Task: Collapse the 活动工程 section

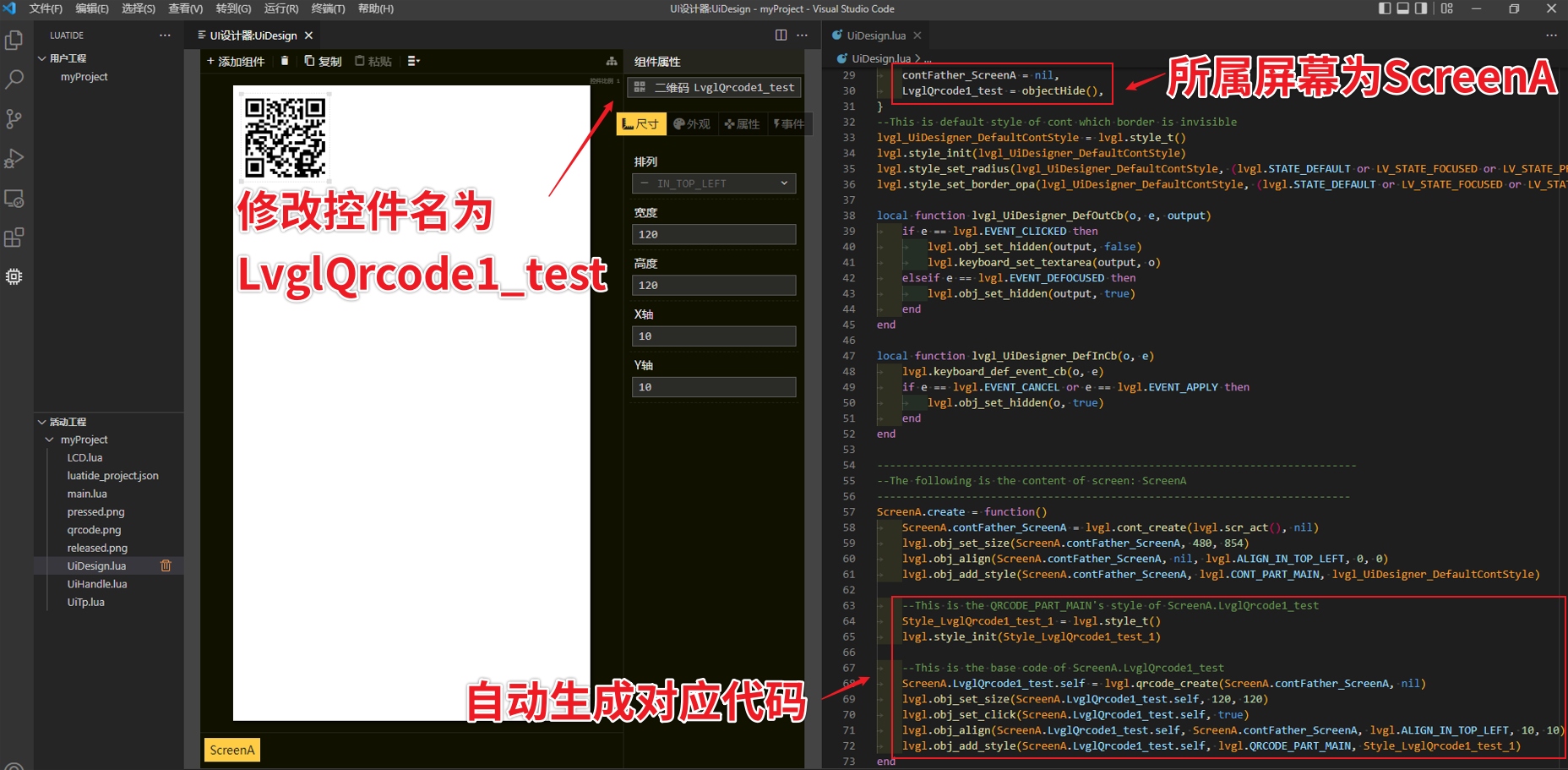Action: [x=41, y=421]
